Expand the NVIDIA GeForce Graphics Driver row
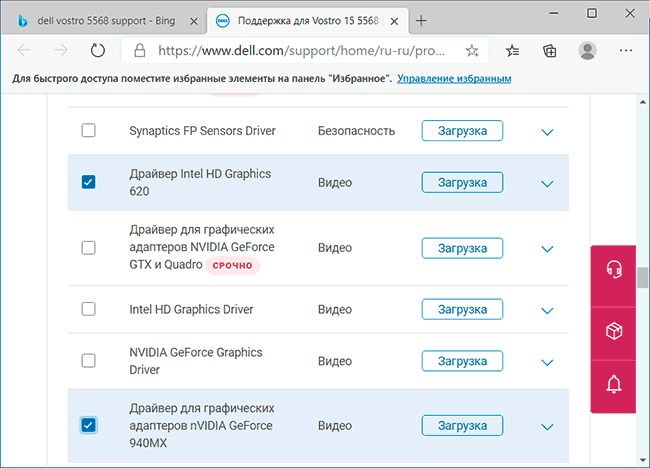 [547, 363]
